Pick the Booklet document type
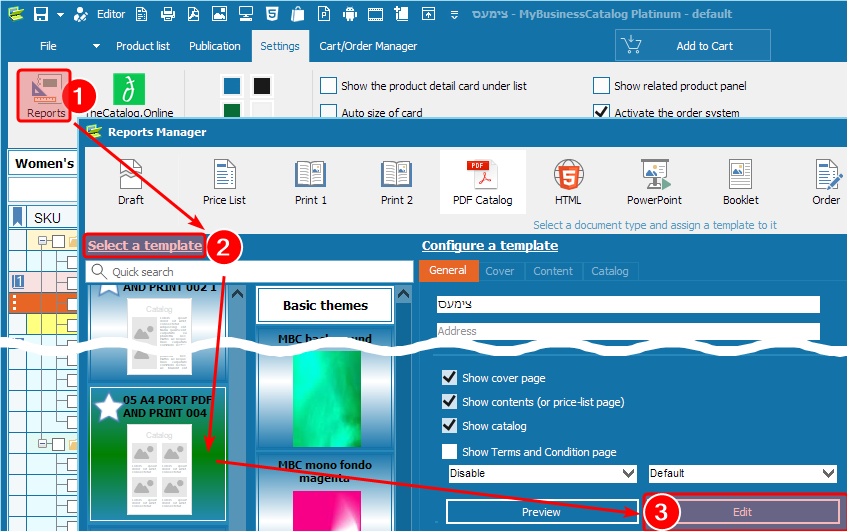 [x=740, y=181]
